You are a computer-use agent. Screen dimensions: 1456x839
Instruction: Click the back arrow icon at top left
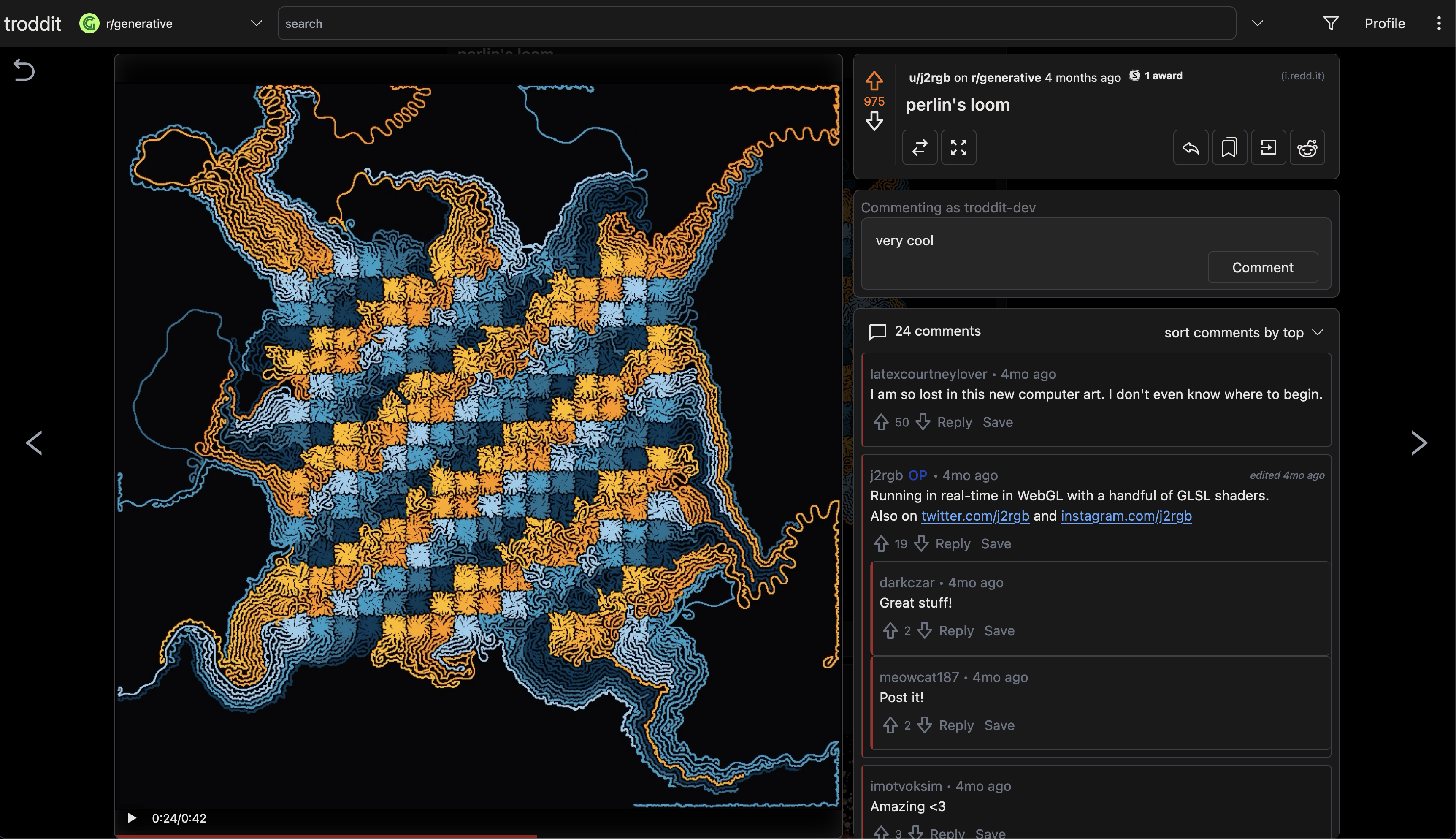tap(24, 70)
